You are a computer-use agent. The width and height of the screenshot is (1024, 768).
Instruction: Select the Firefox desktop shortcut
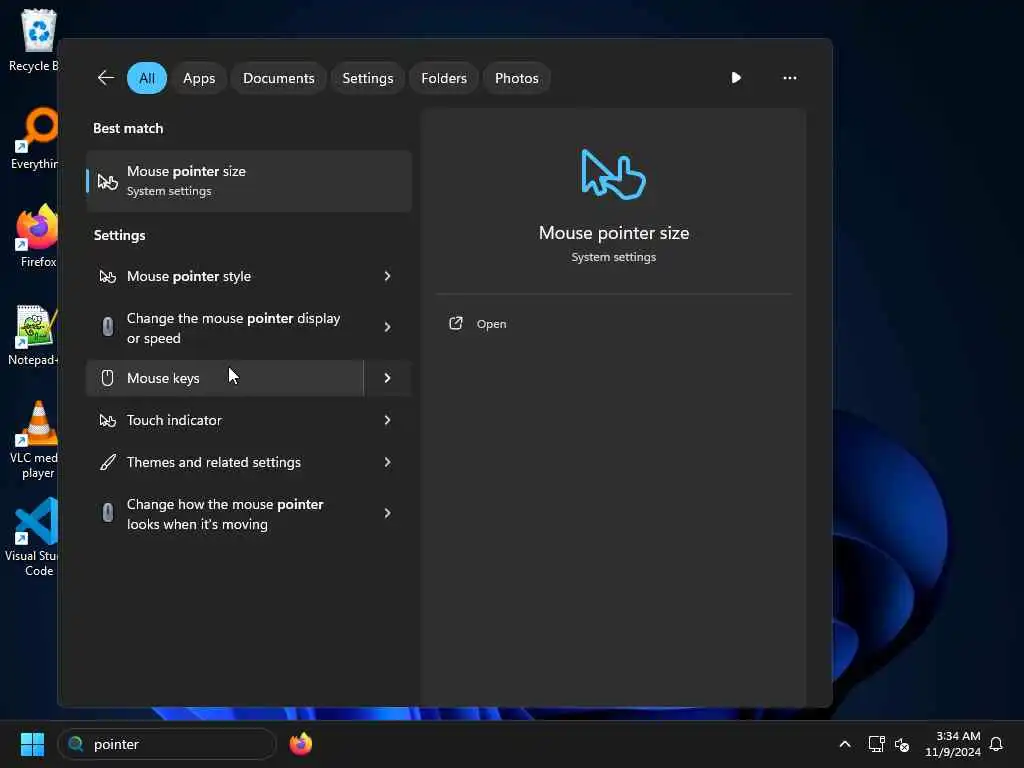click(37, 235)
